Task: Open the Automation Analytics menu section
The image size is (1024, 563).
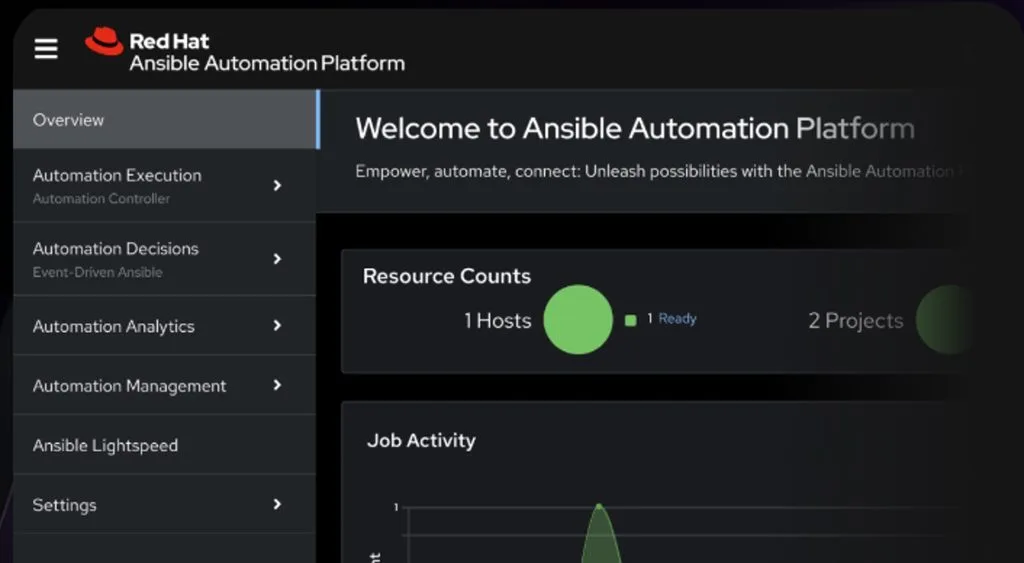Action: click(165, 325)
